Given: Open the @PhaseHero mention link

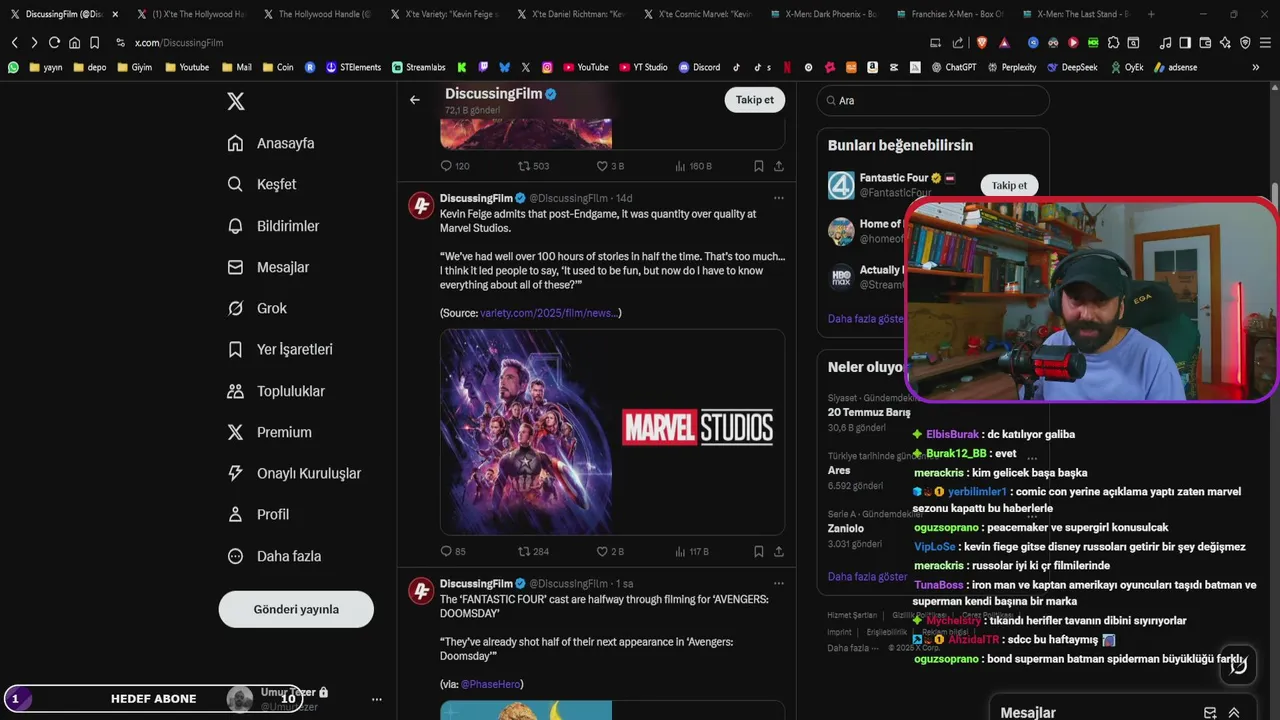Looking at the screenshot, I should (x=490, y=684).
